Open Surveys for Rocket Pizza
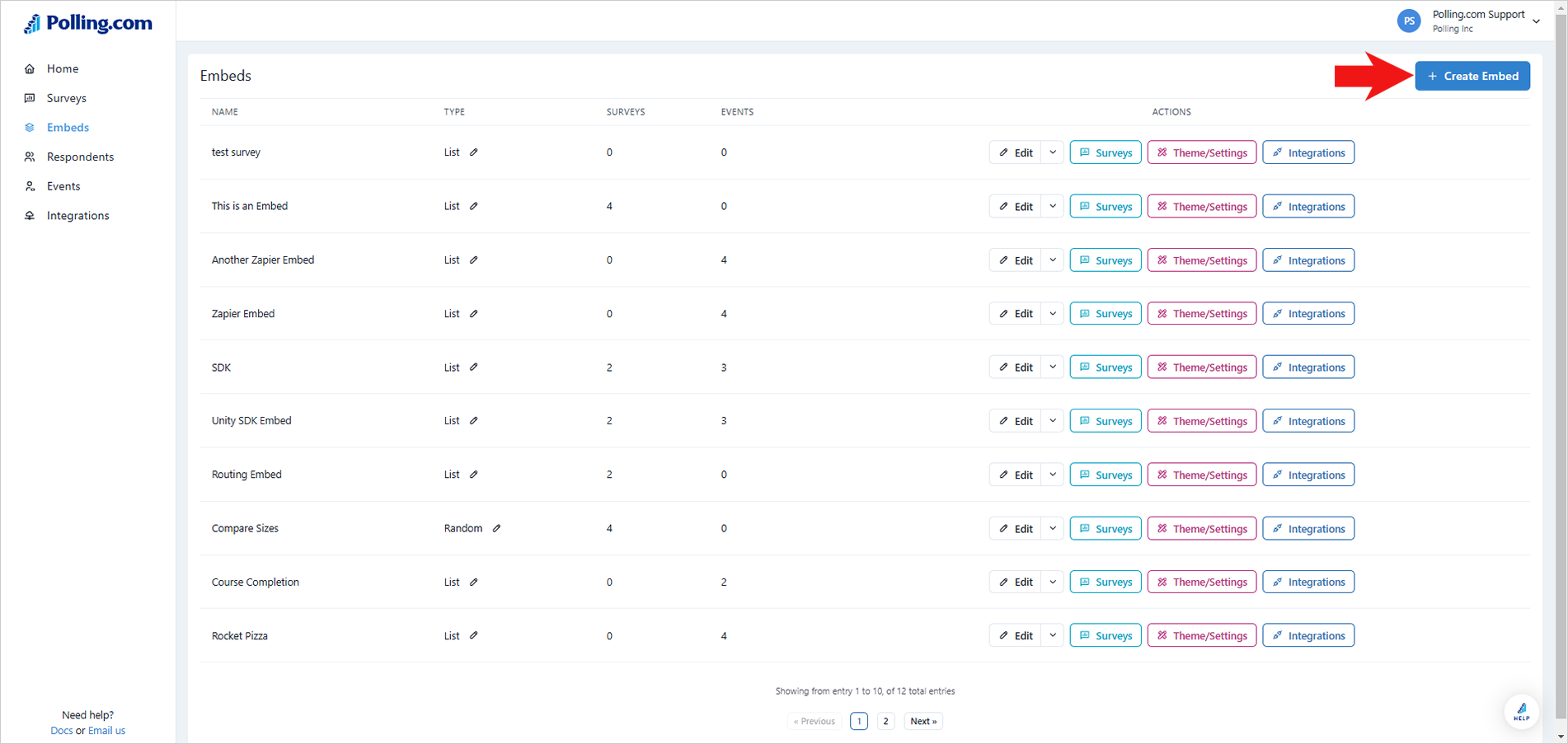The width and height of the screenshot is (1568, 744). [1106, 635]
